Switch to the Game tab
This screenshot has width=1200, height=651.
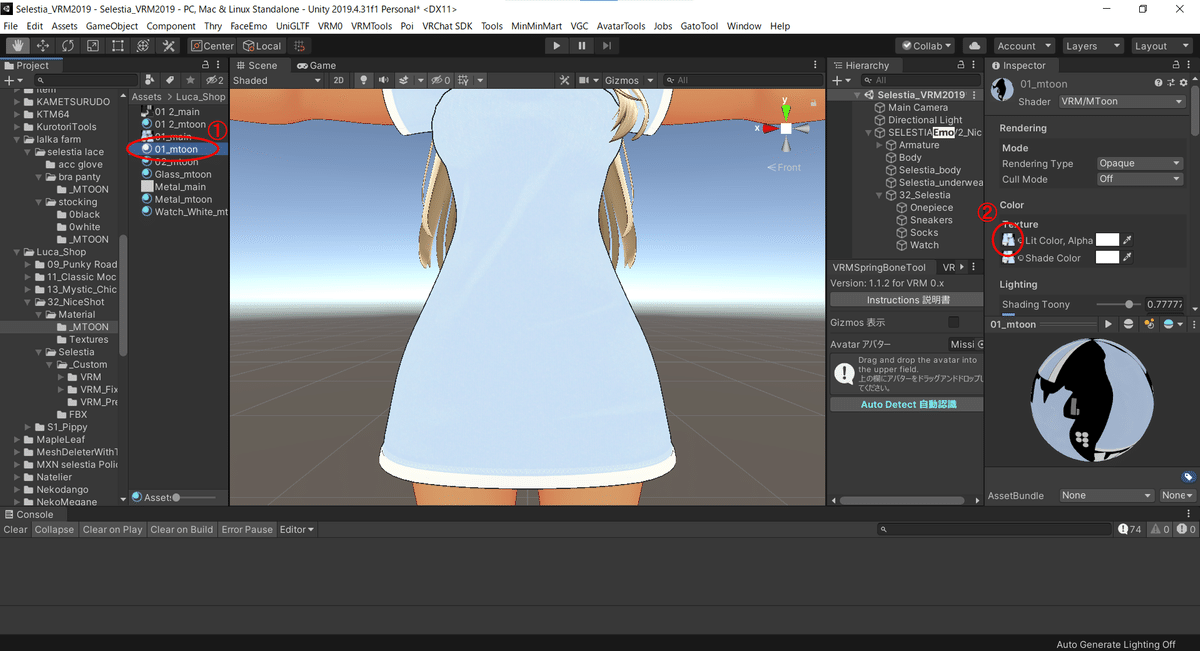[x=316, y=65]
